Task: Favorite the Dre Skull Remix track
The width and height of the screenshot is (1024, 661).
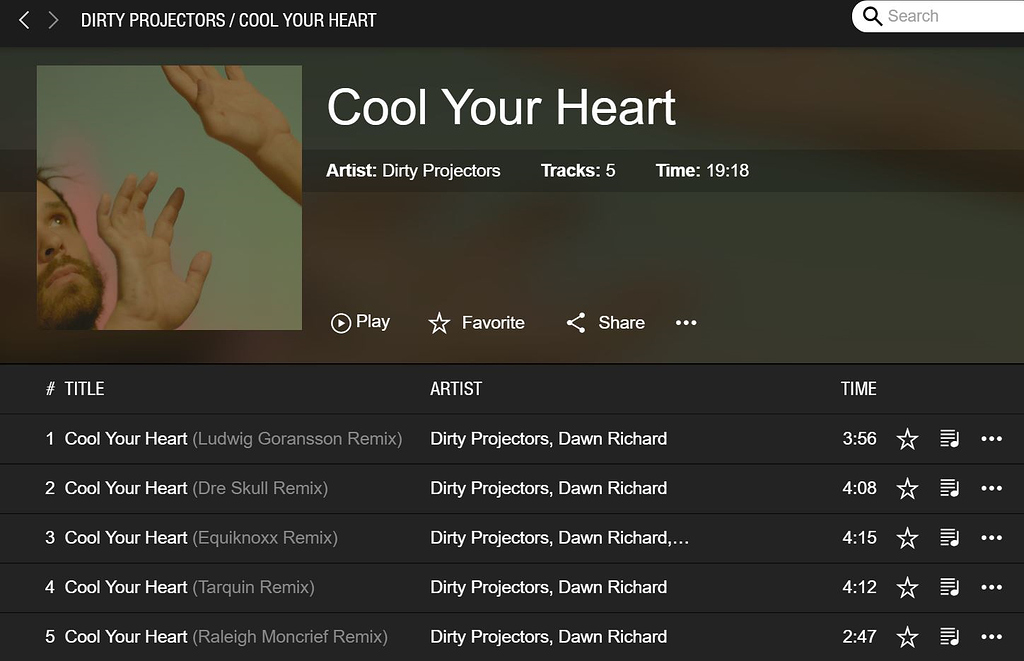Action: click(x=907, y=488)
